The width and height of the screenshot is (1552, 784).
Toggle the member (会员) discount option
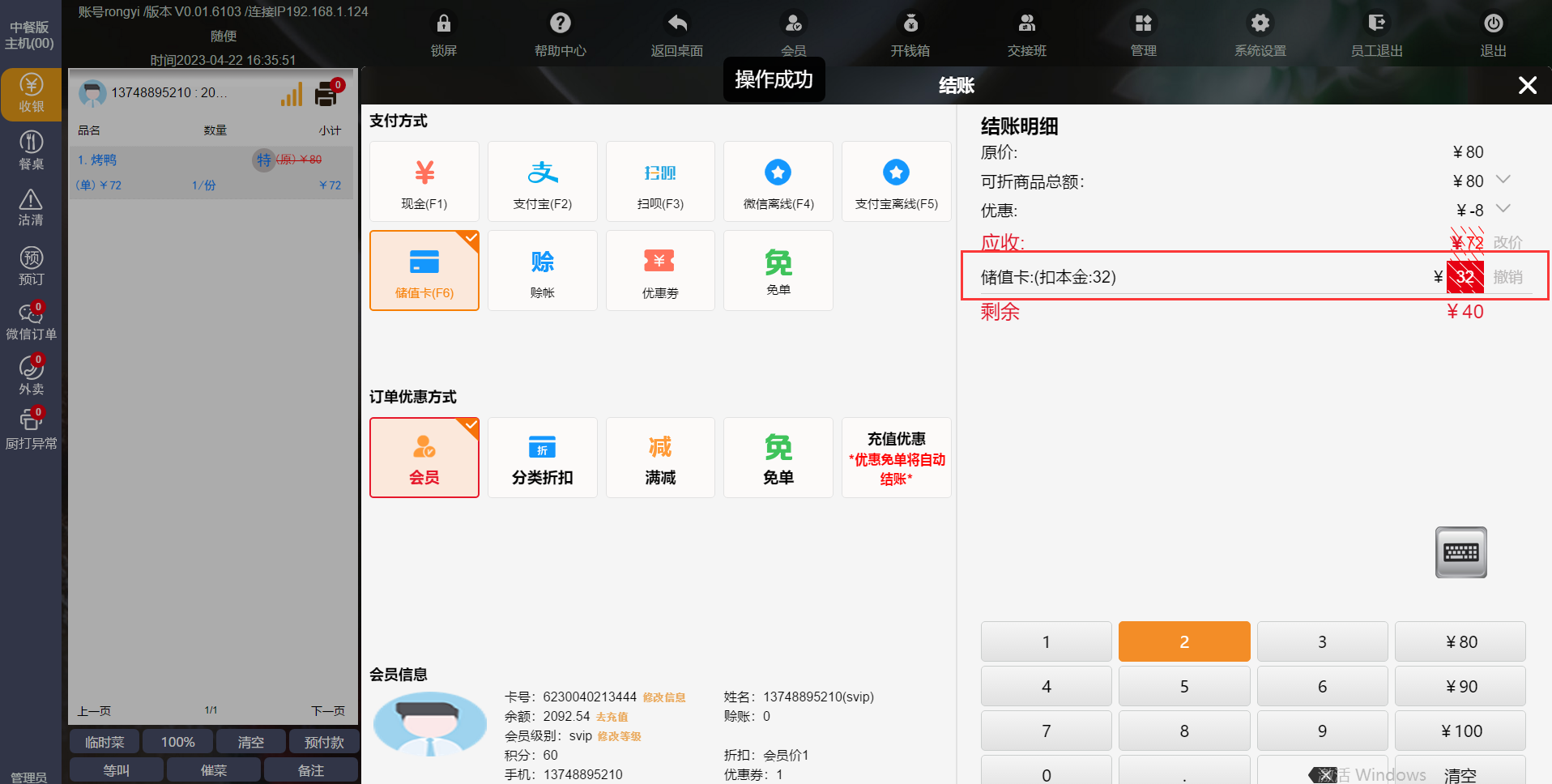click(x=424, y=458)
